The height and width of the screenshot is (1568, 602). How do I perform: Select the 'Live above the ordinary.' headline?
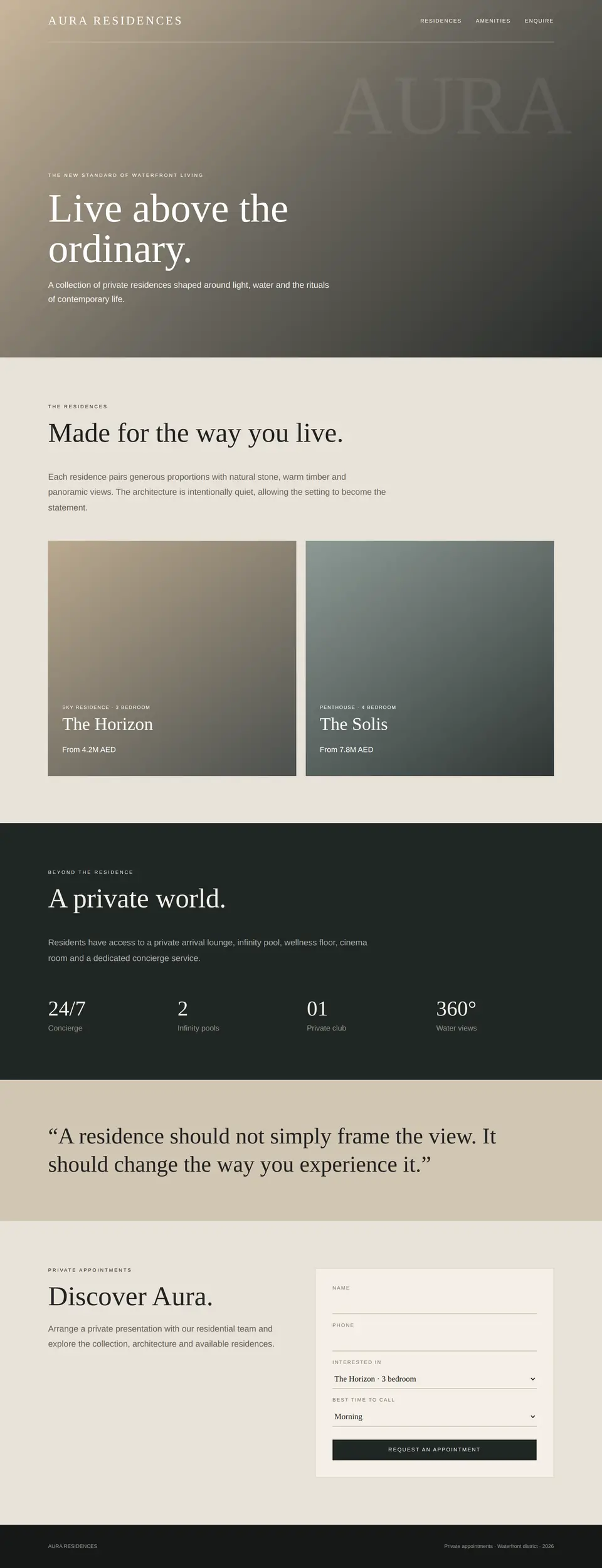[x=168, y=229]
